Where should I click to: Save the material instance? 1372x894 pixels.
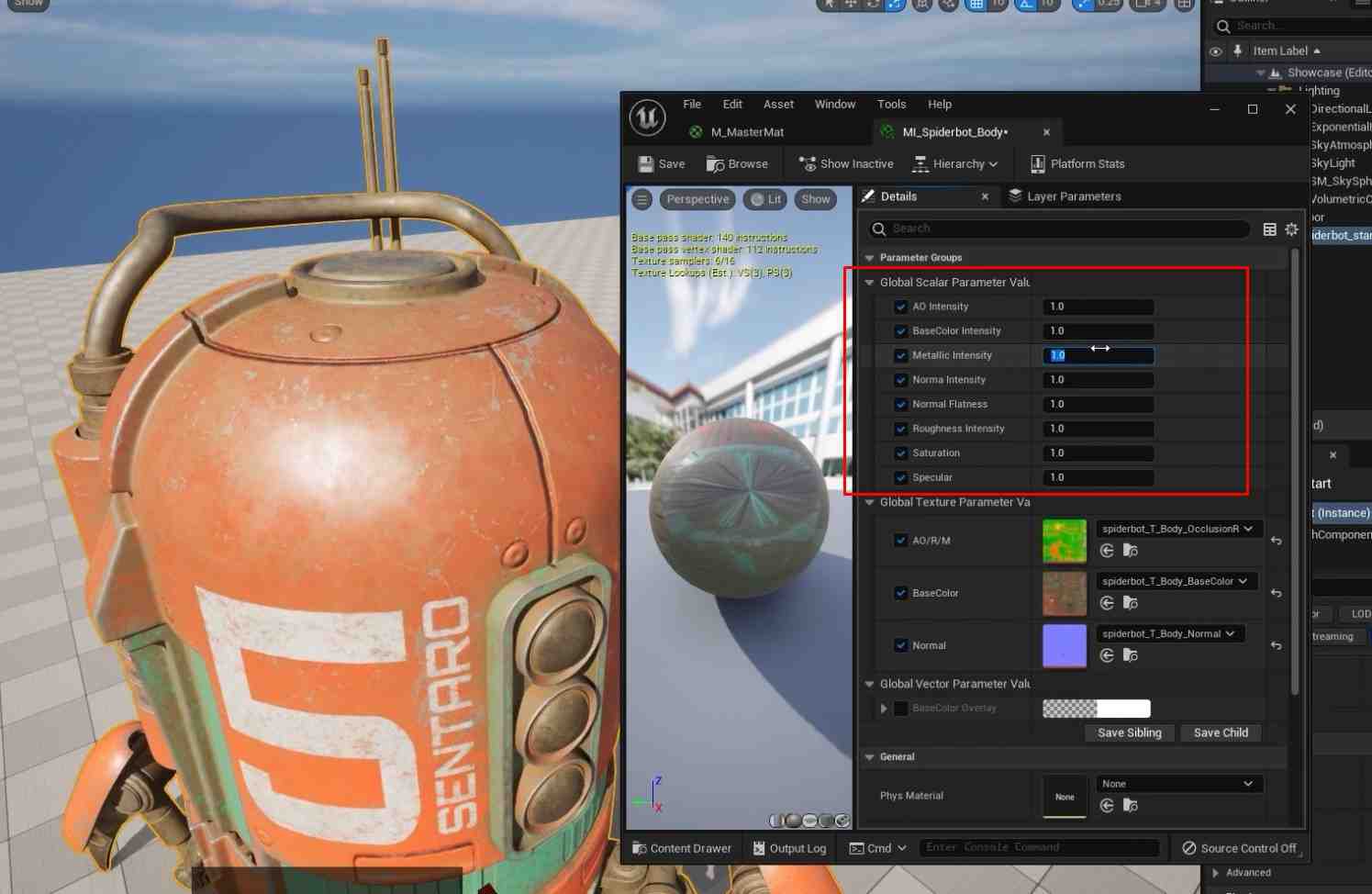pyautogui.click(x=662, y=164)
